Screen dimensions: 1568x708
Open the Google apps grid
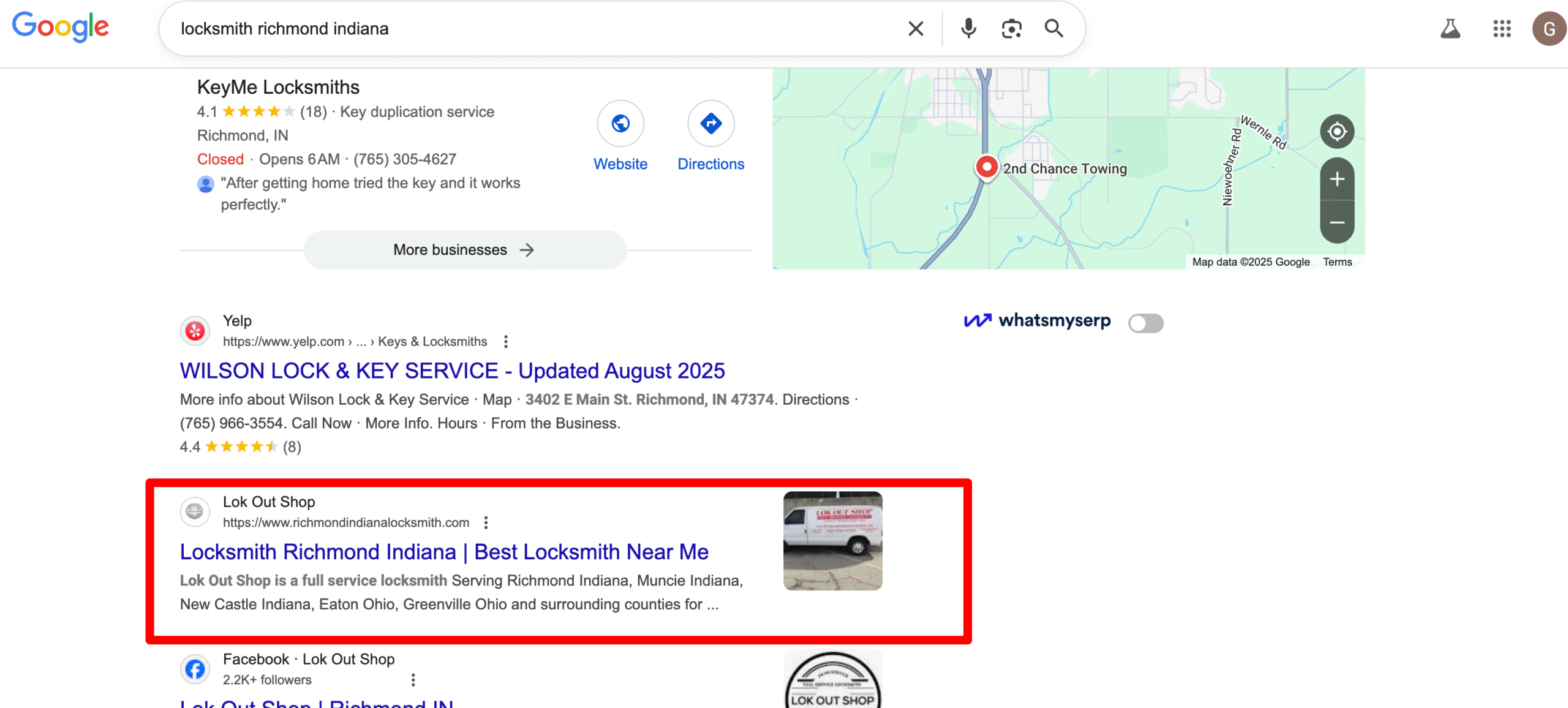1502,29
